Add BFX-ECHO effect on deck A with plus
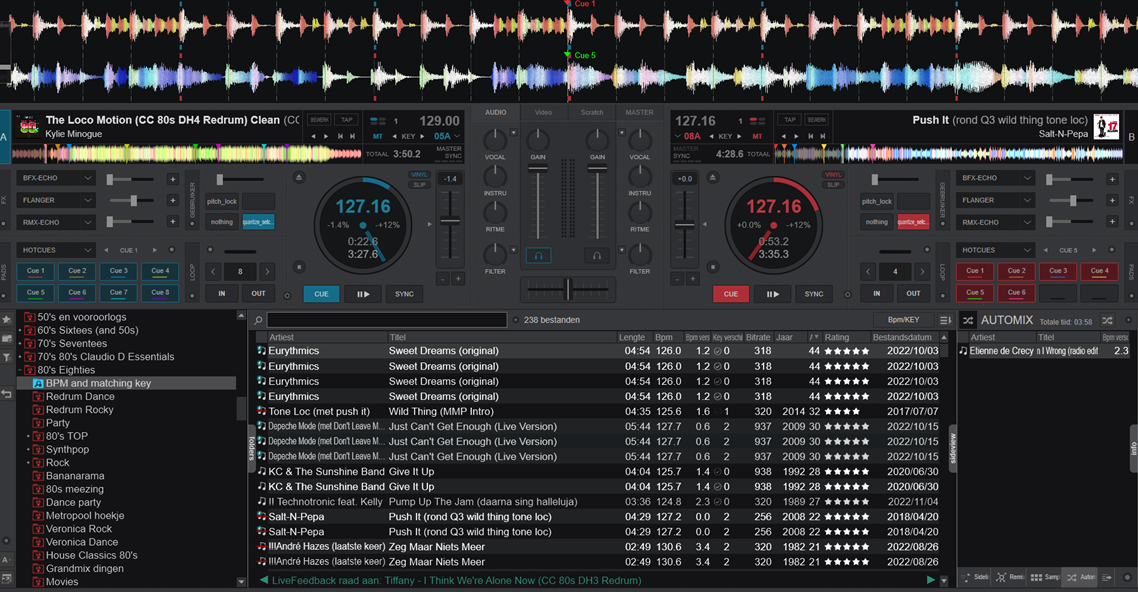1138x592 pixels. pos(173,178)
